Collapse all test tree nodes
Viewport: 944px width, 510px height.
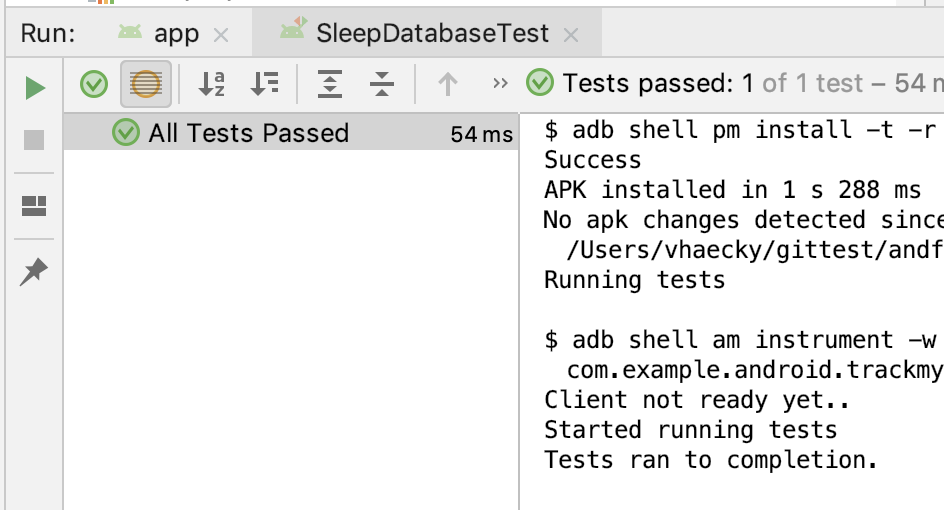[x=381, y=85]
